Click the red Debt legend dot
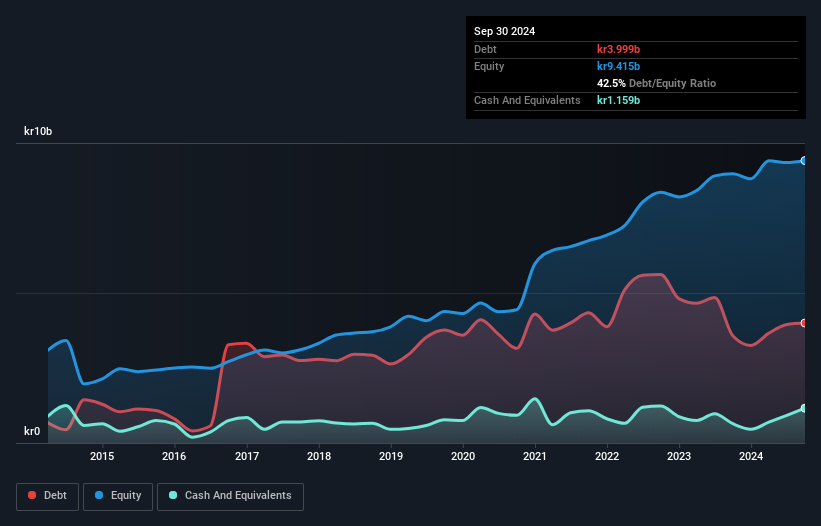821x526 pixels. [x=32, y=495]
